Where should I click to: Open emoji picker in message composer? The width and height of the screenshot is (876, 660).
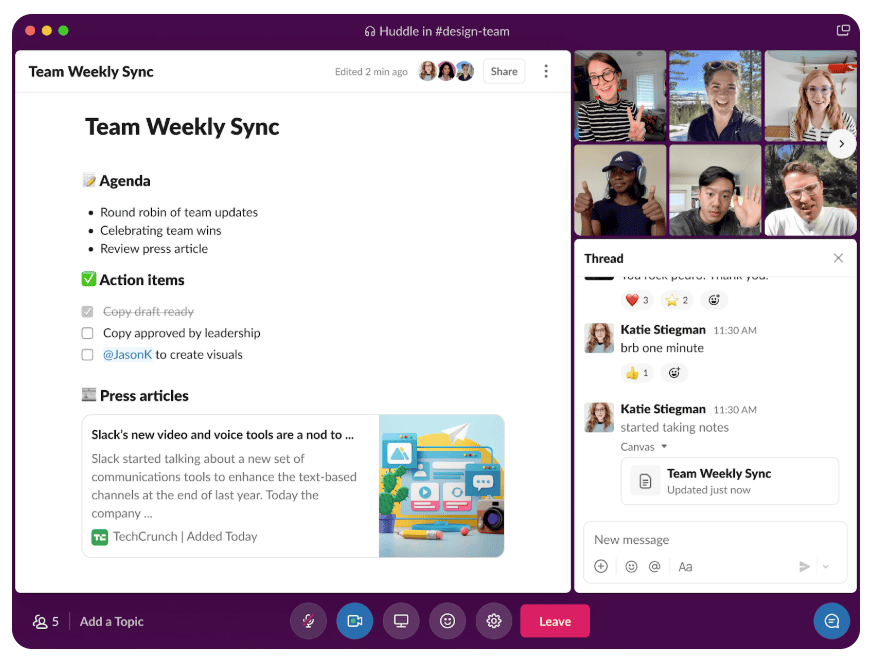coord(631,566)
